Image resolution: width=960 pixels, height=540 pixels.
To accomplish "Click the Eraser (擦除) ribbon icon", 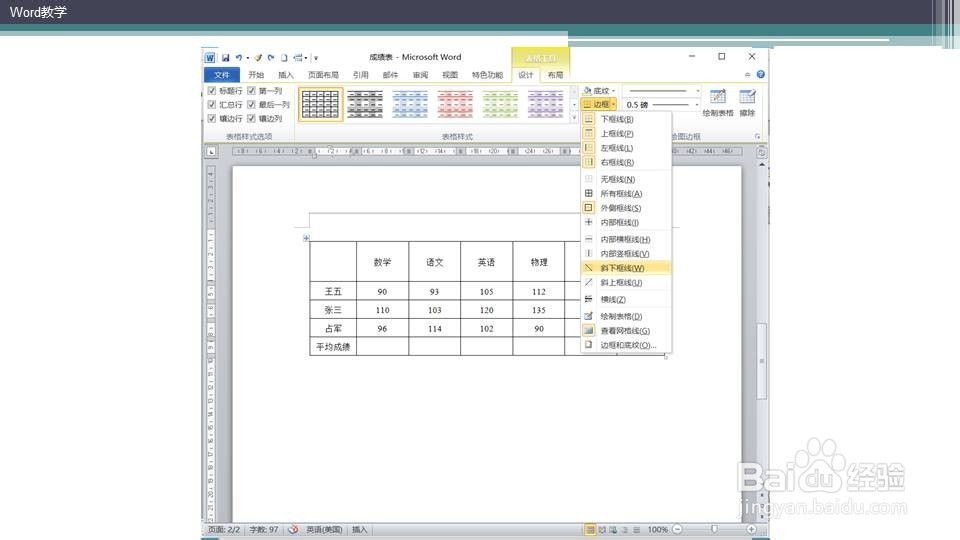I will coord(747,102).
